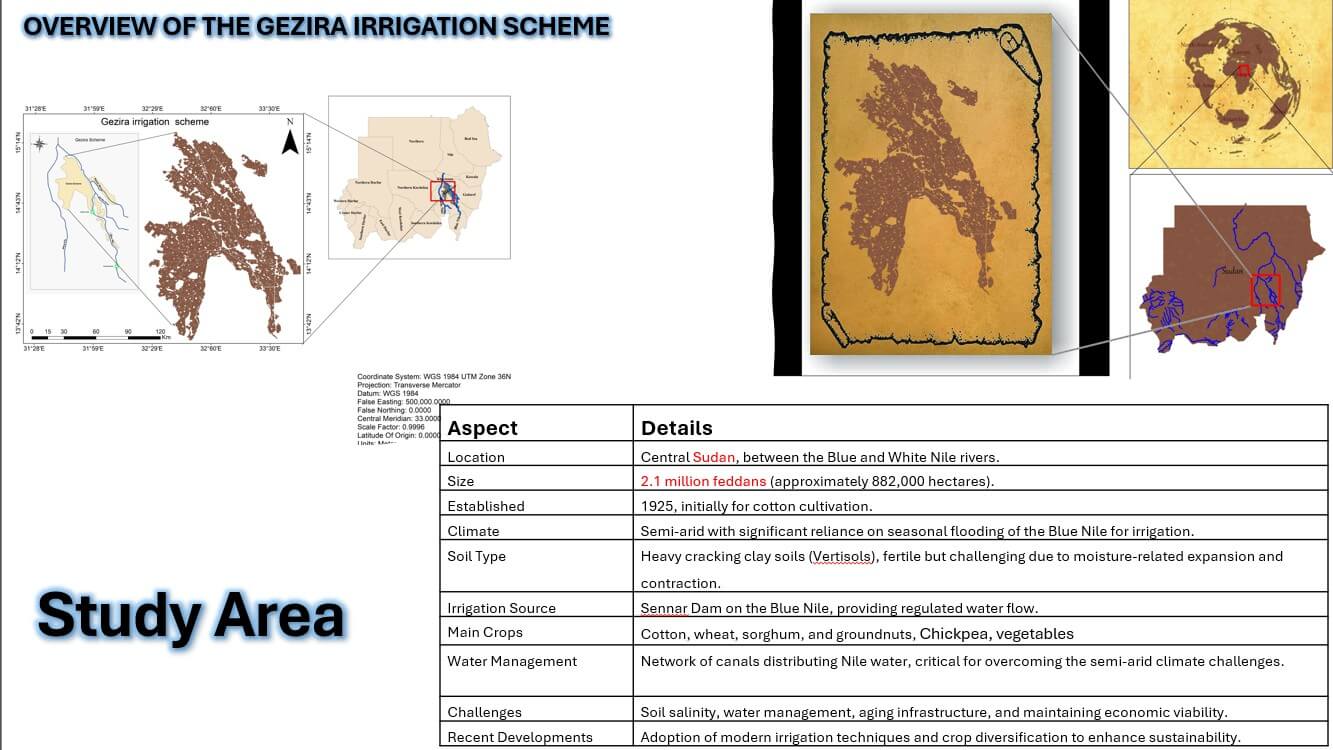Screen dimensions: 1333x750
Task: Click the "Cotton, wheat, sorghum, and groundnuts" details cell
Action: click(x=981, y=631)
